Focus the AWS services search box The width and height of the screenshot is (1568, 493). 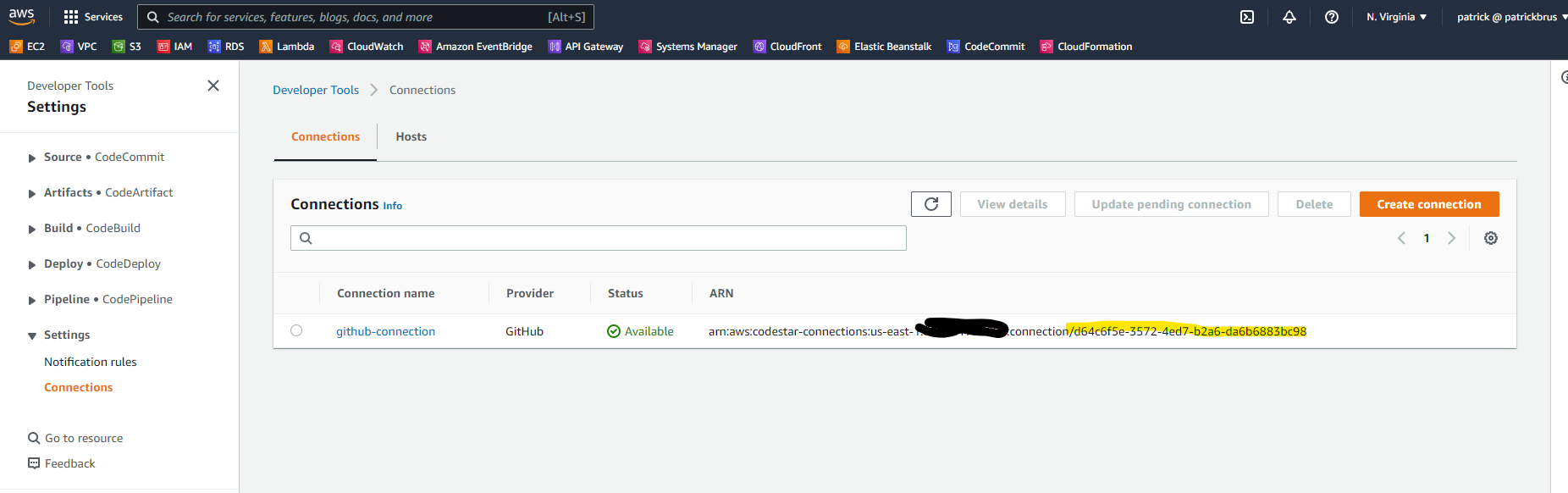(365, 17)
